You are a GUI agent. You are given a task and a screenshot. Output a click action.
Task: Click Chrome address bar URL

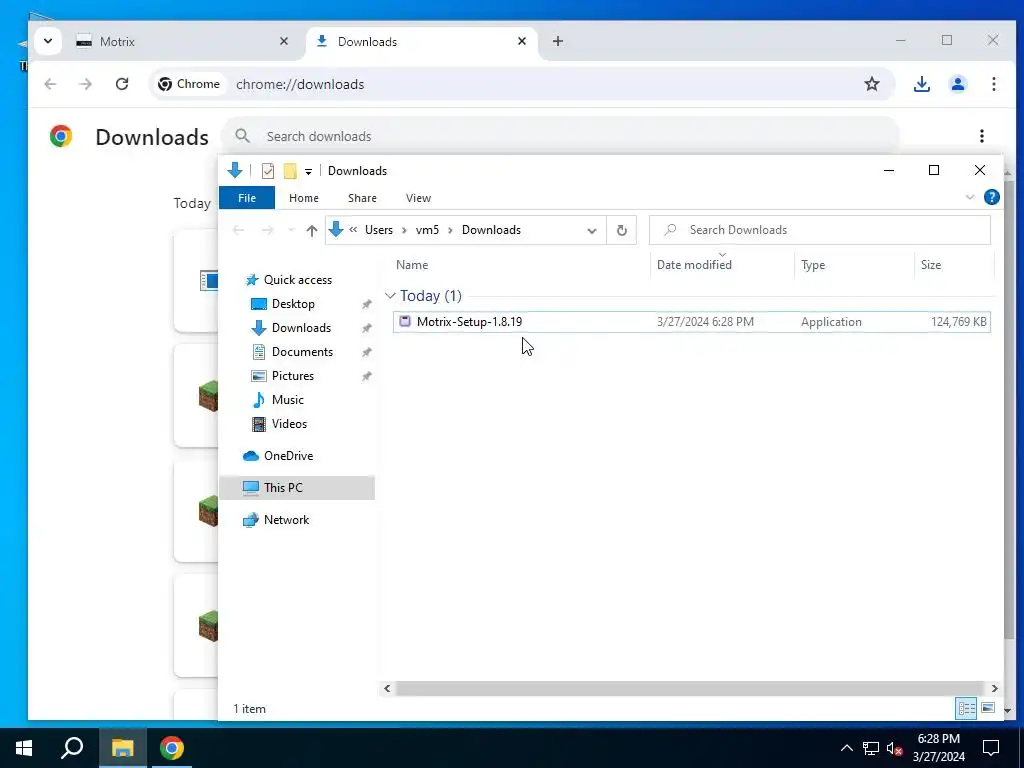300,84
